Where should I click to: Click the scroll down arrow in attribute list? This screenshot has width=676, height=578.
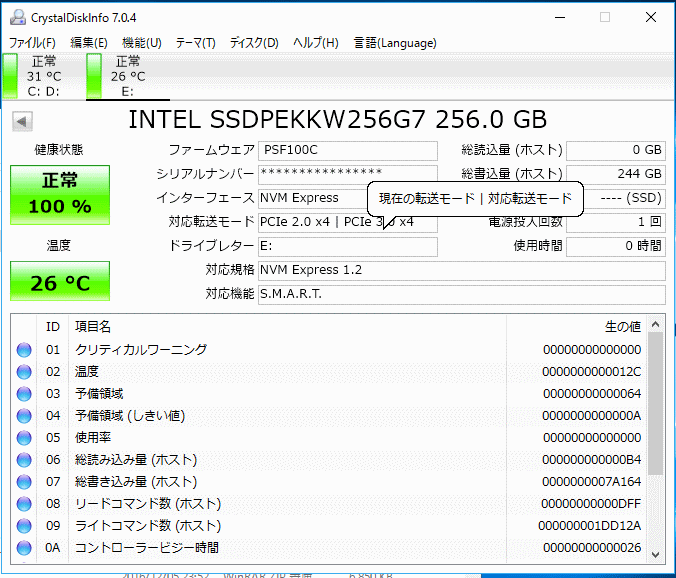[x=656, y=554]
